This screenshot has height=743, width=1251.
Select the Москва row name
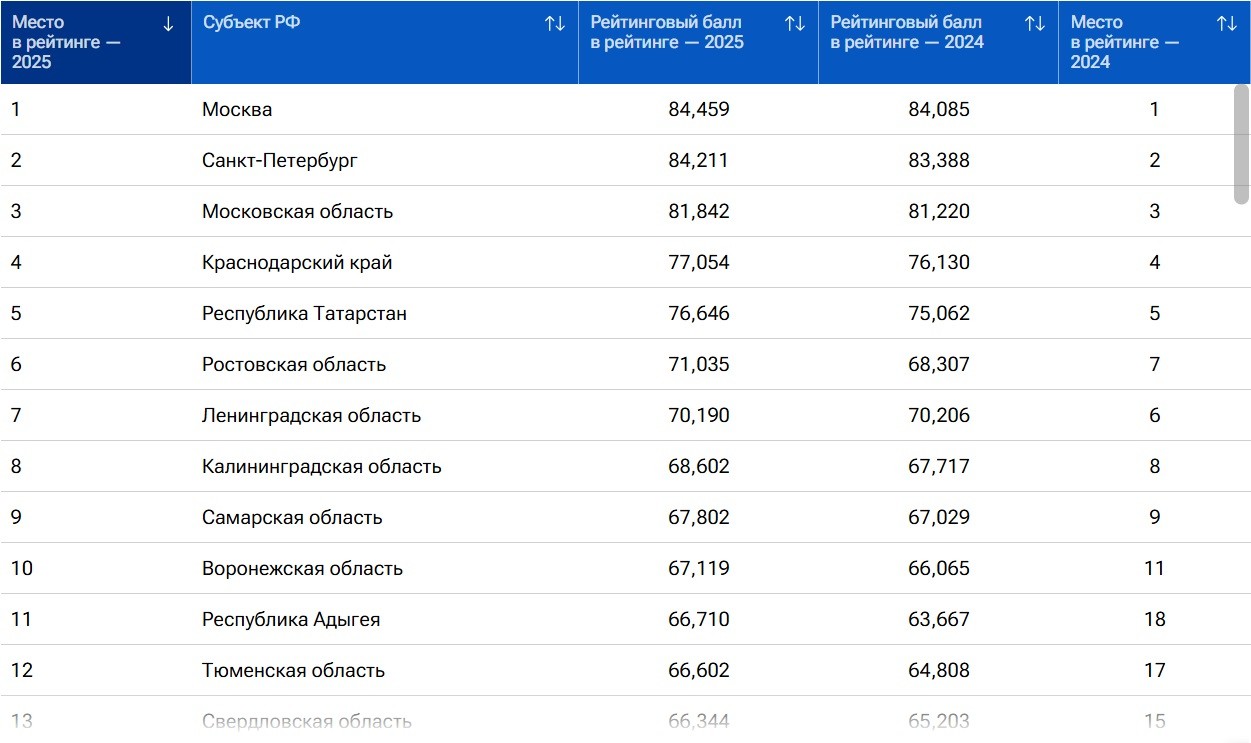coord(237,110)
